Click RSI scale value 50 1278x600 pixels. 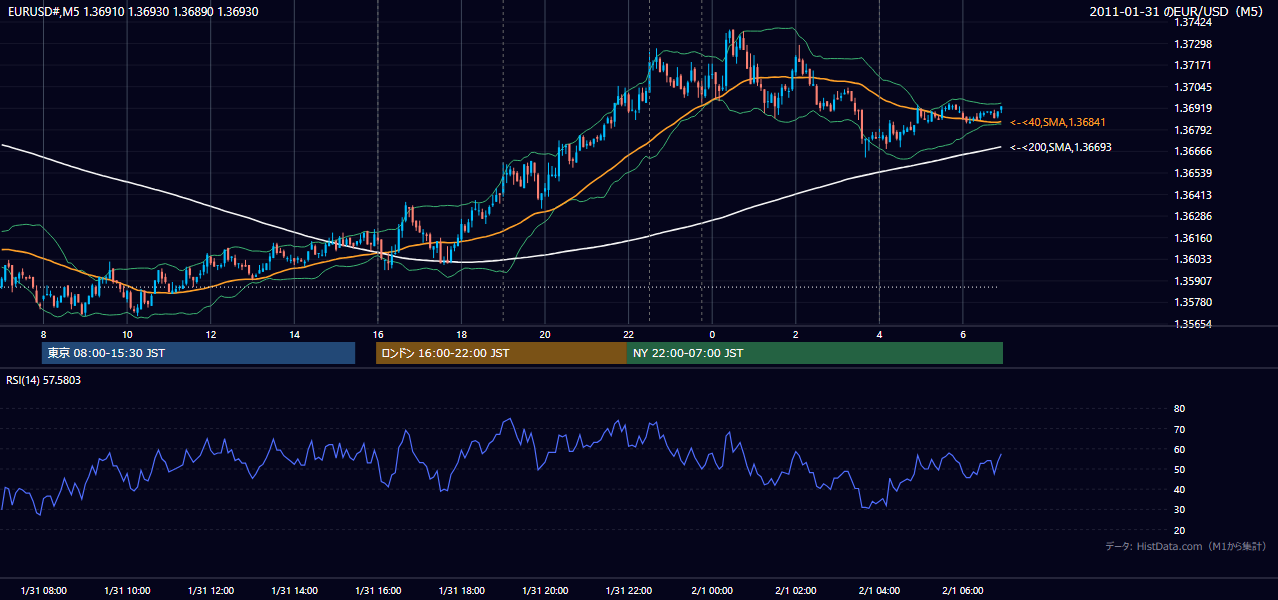pos(1179,469)
